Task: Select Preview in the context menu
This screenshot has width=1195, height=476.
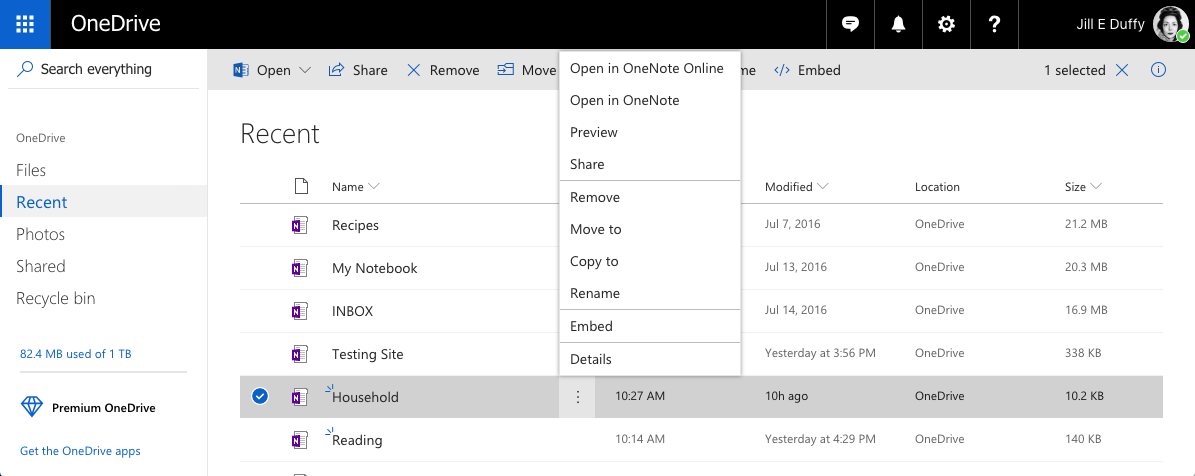Action: pos(650,133)
